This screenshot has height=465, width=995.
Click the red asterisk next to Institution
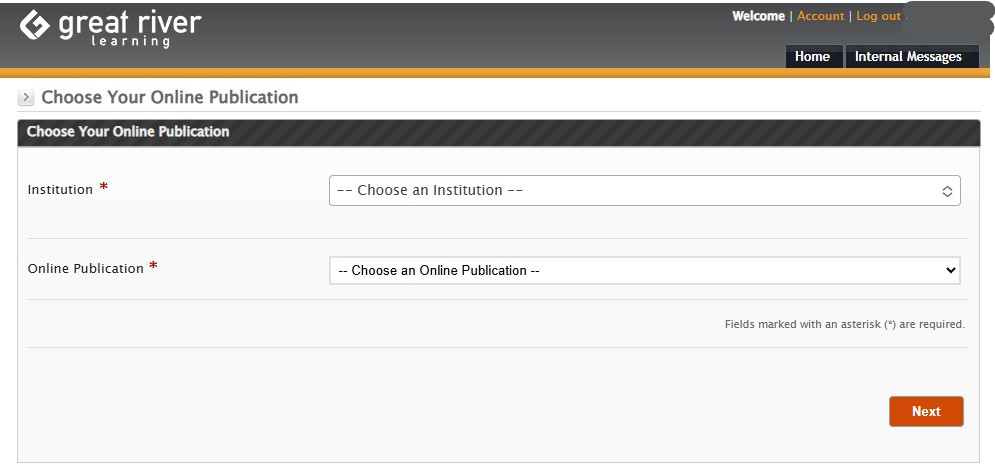click(103, 187)
